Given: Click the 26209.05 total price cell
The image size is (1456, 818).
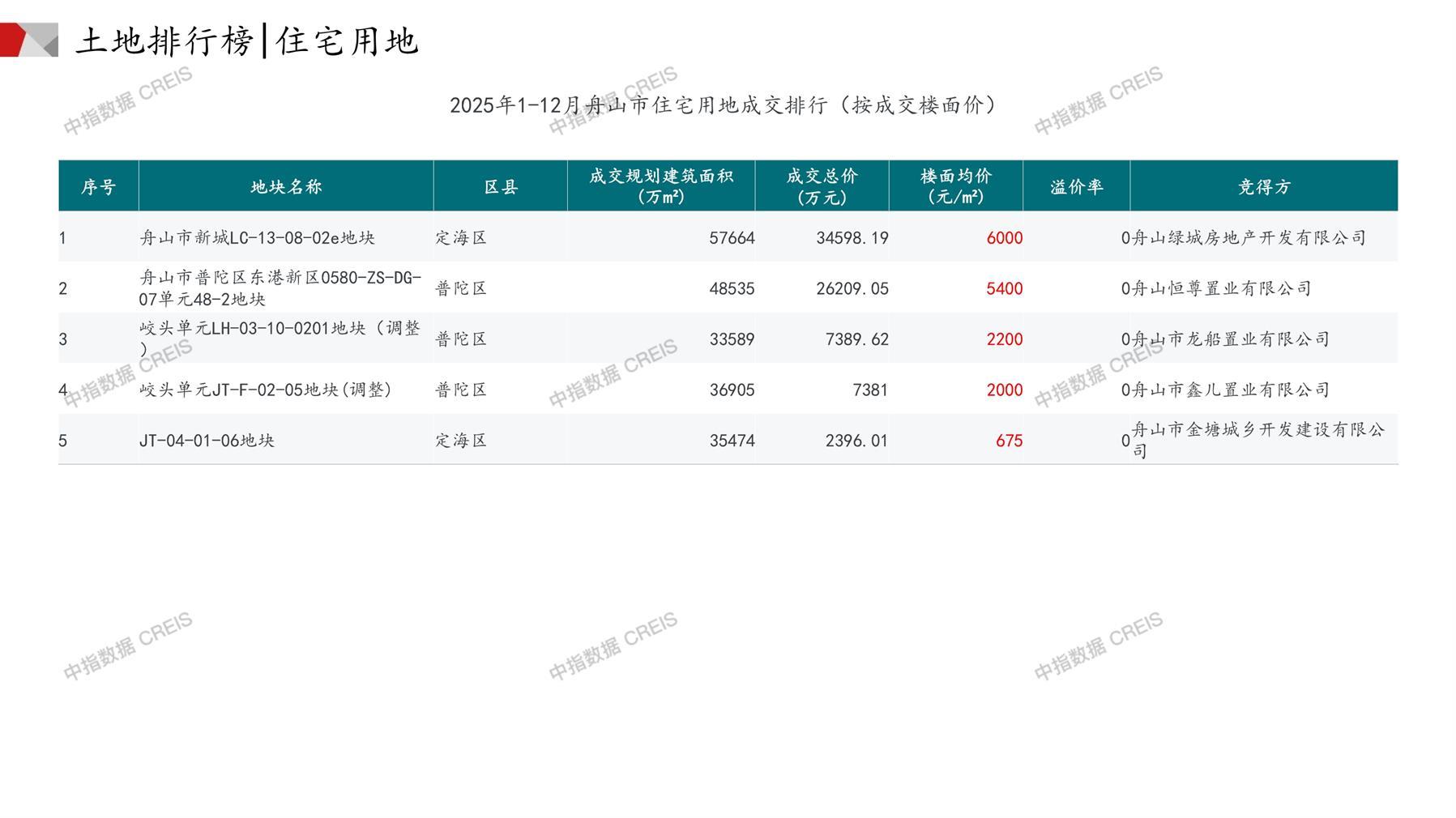Looking at the screenshot, I should click(x=852, y=288).
